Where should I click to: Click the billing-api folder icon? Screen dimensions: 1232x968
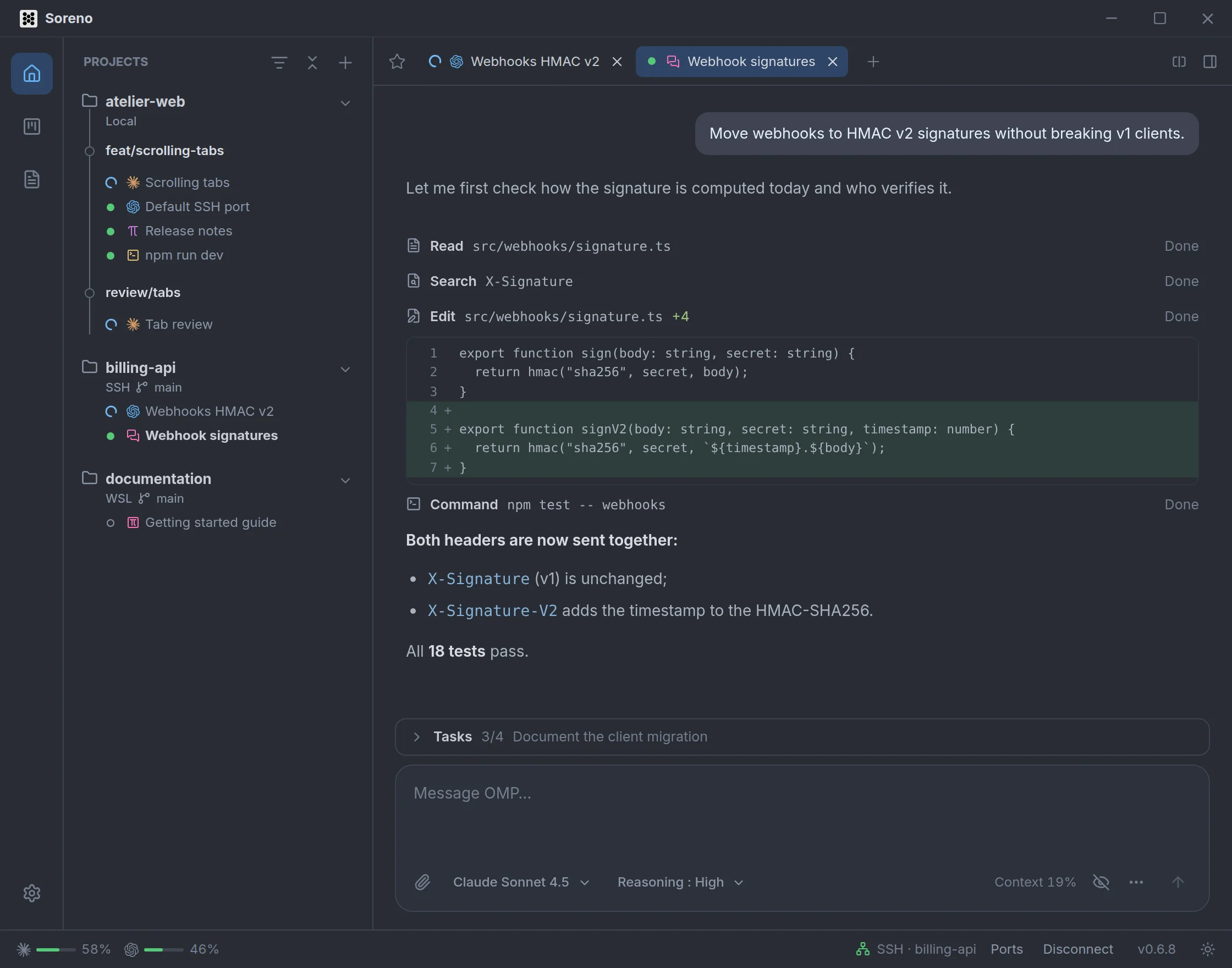[90, 367]
